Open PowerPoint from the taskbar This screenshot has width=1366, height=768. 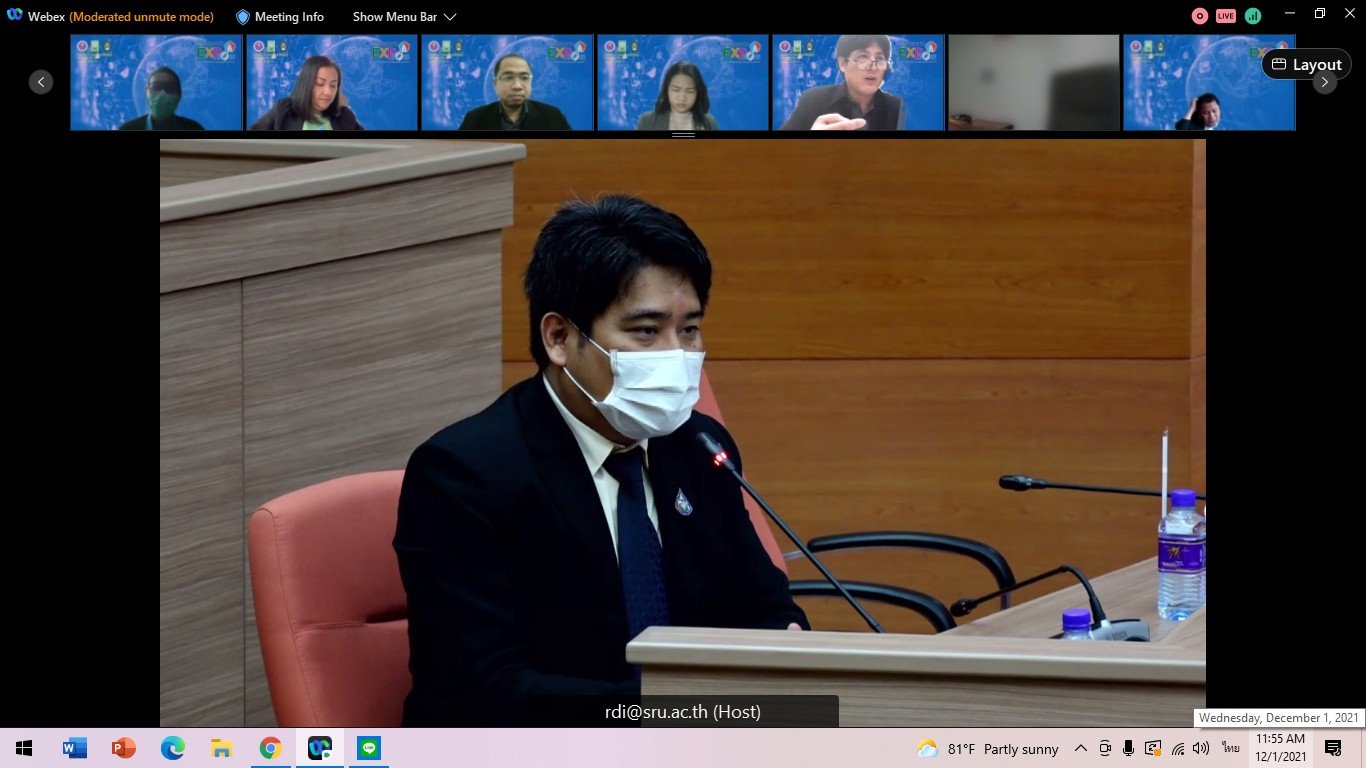(124, 748)
